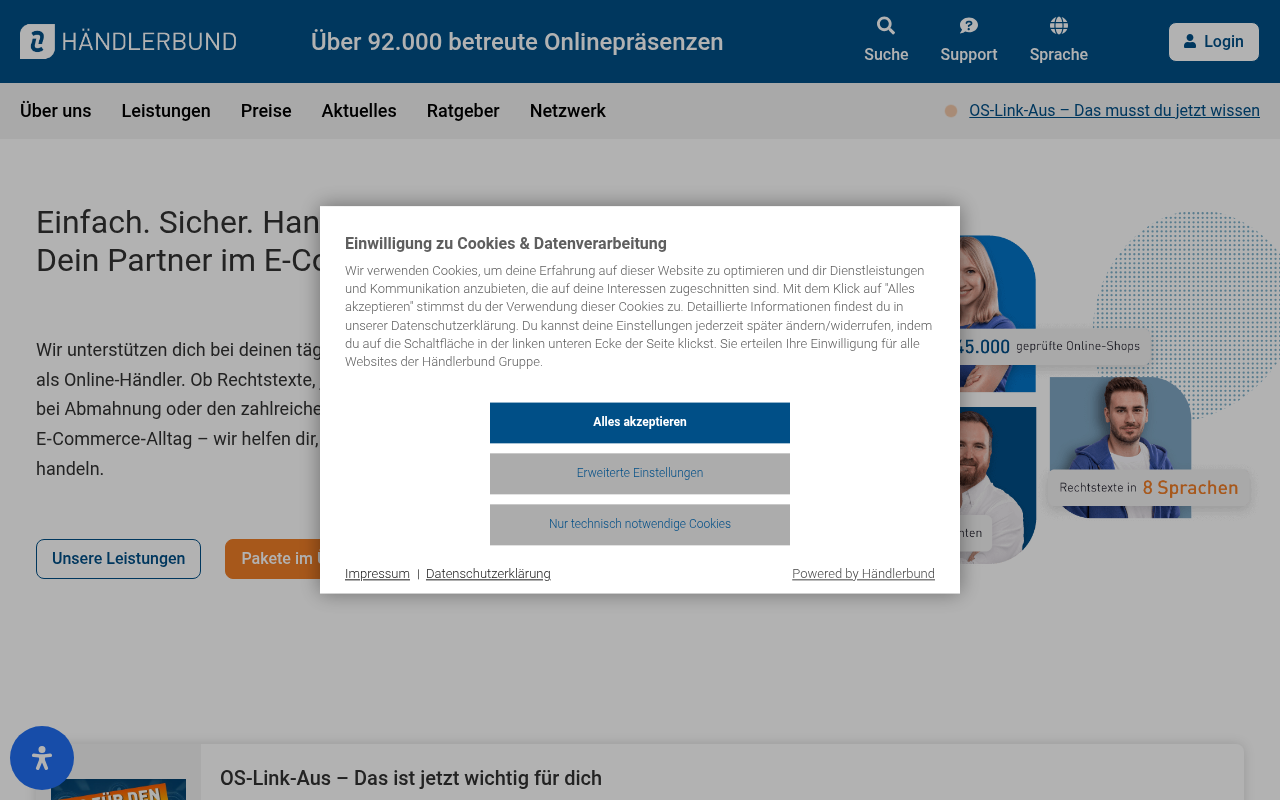Open the Netzwerk menu

point(568,111)
